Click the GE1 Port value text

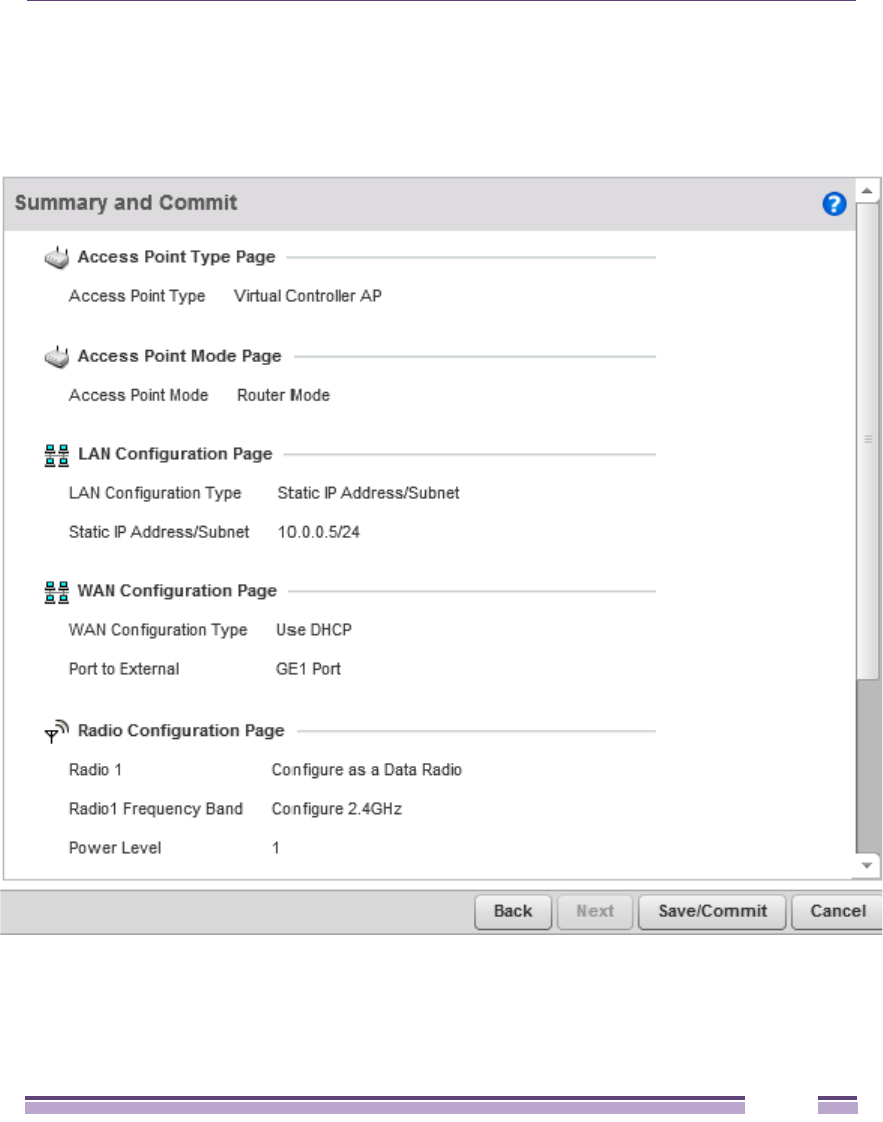click(x=308, y=669)
